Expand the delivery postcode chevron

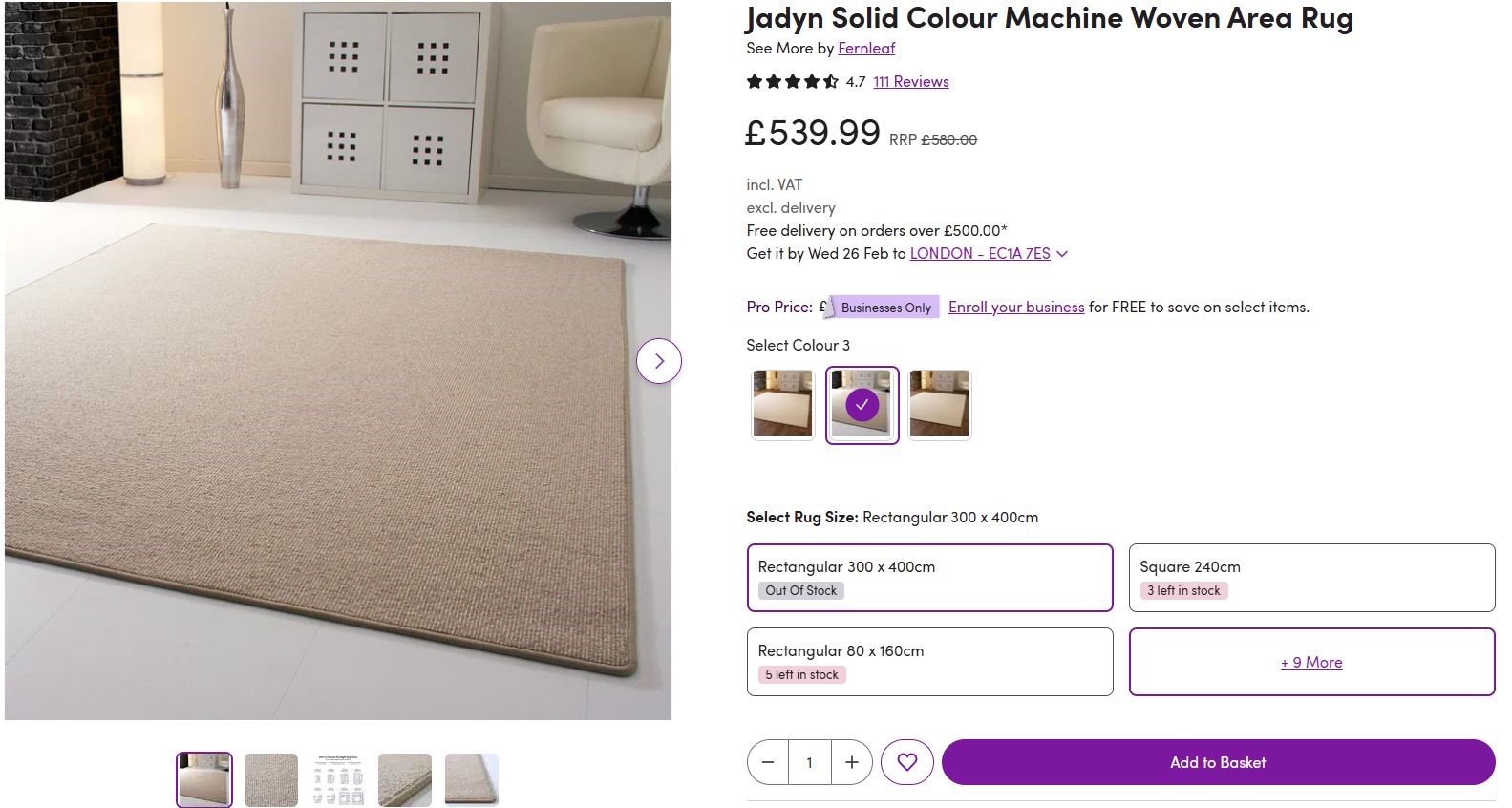pos(1062,254)
